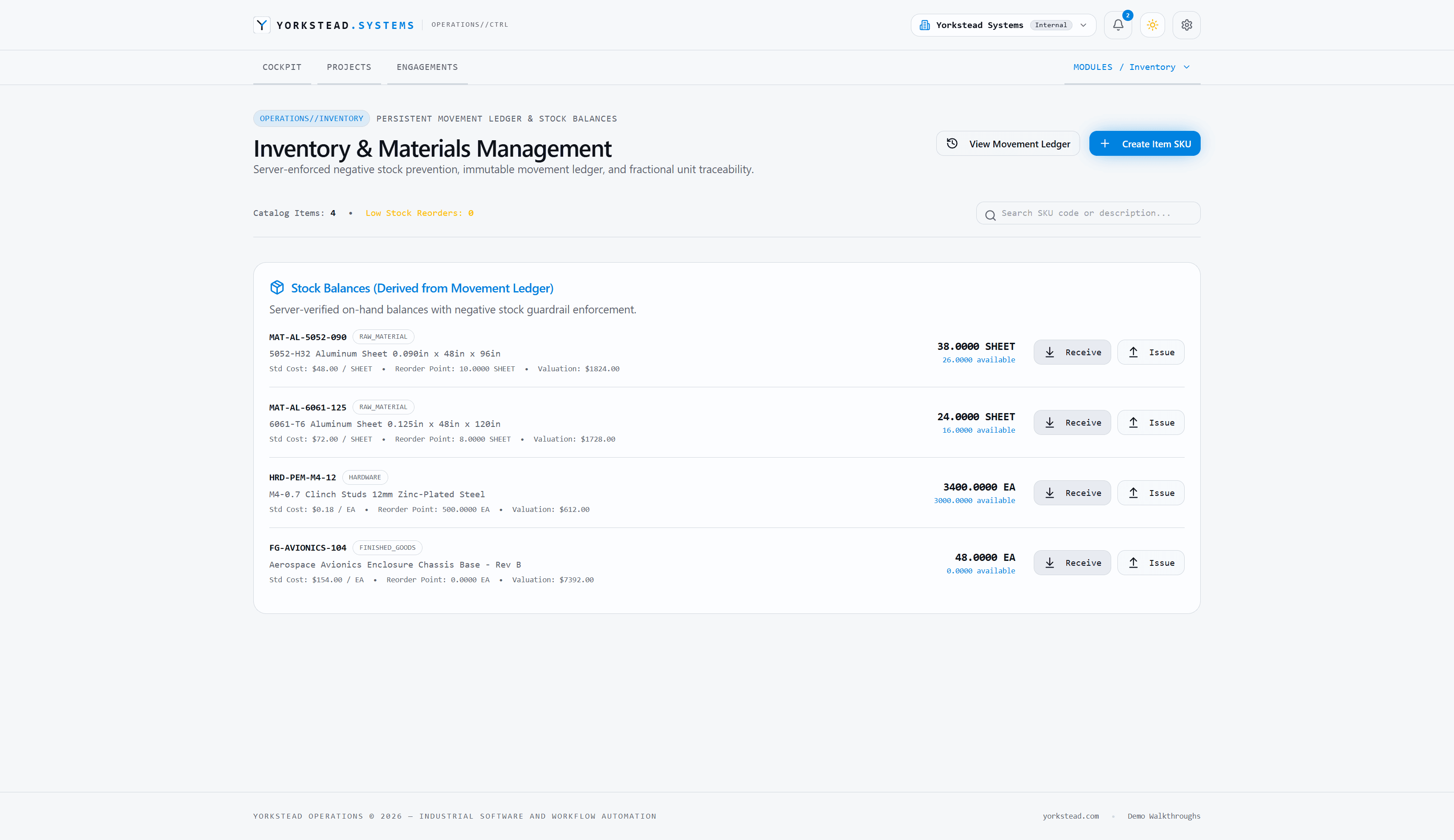1454x840 pixels.
Task: Issue stock for MAT-AL-6061-125
Action: coord(1150,422)
